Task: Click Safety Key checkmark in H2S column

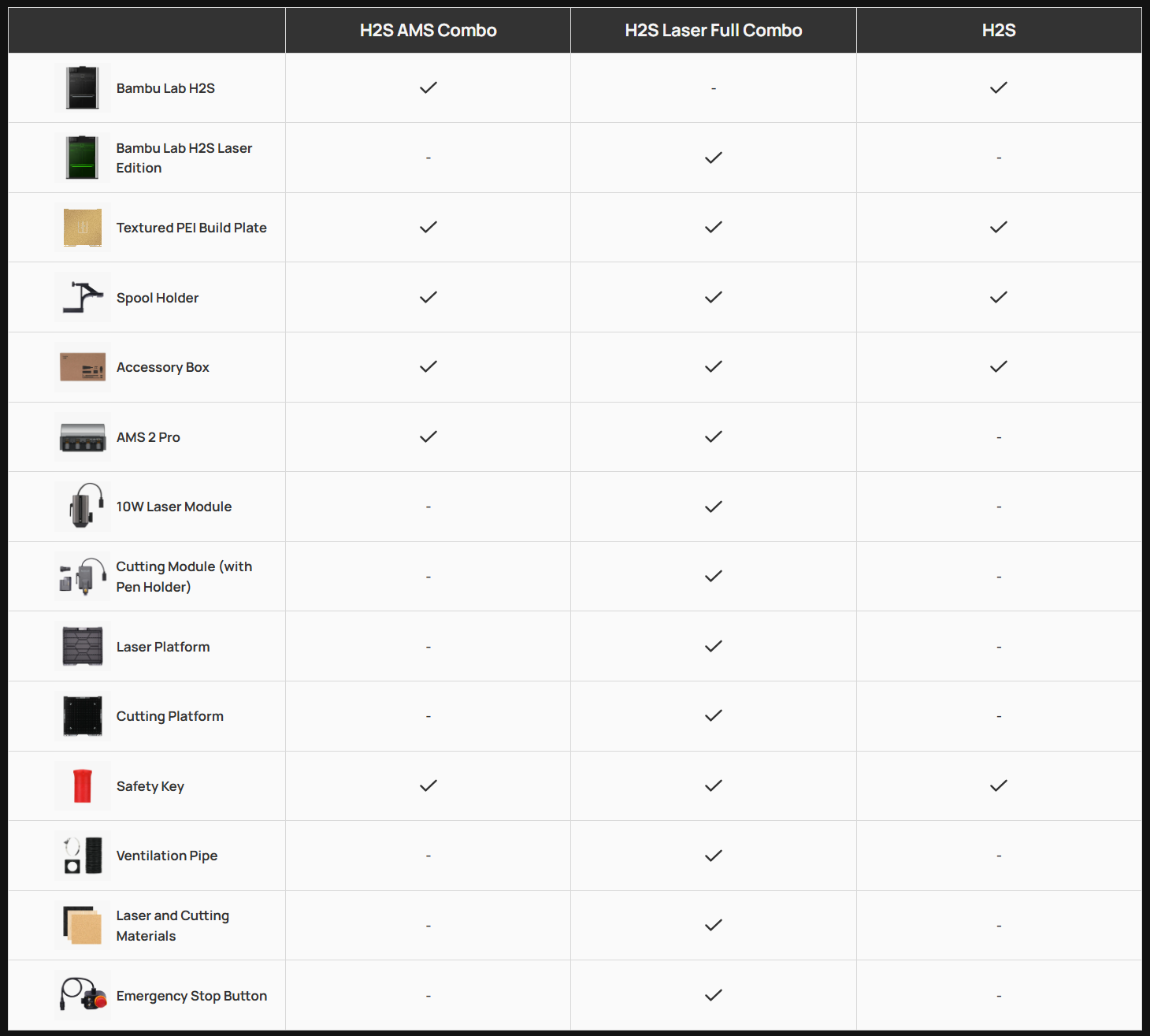Action: [998, 786]
